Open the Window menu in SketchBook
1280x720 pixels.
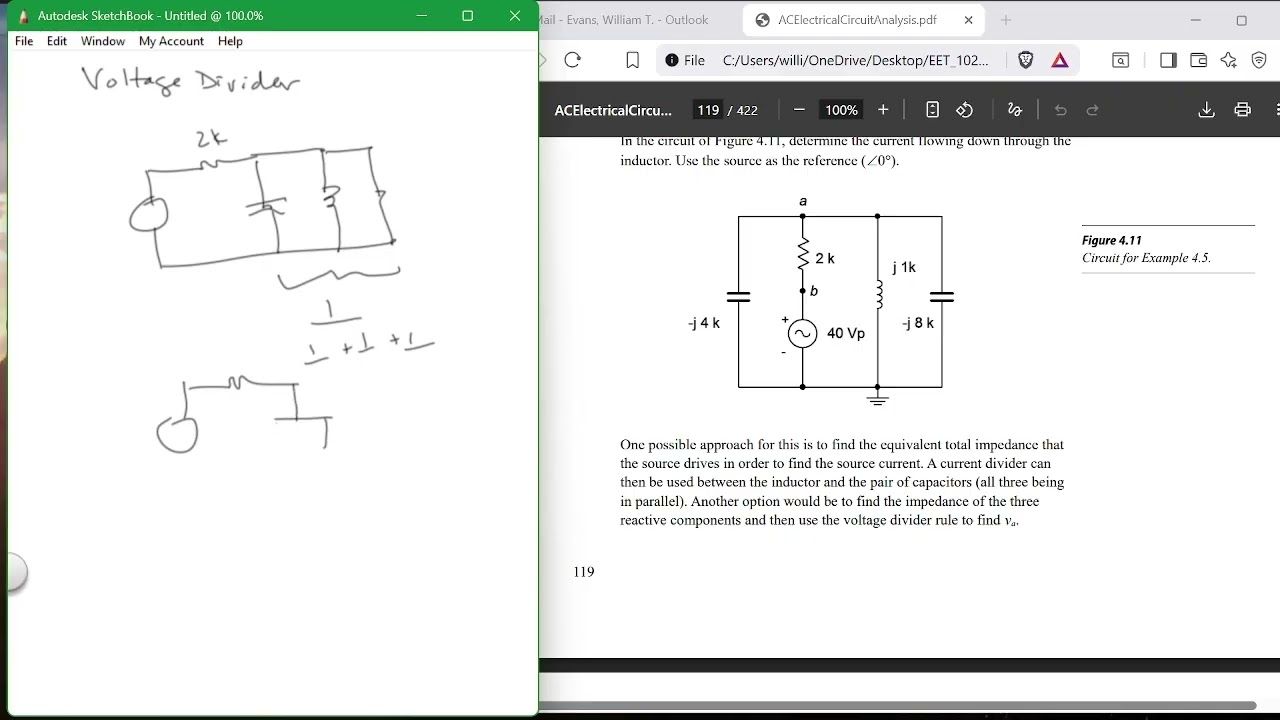point(103,41)
